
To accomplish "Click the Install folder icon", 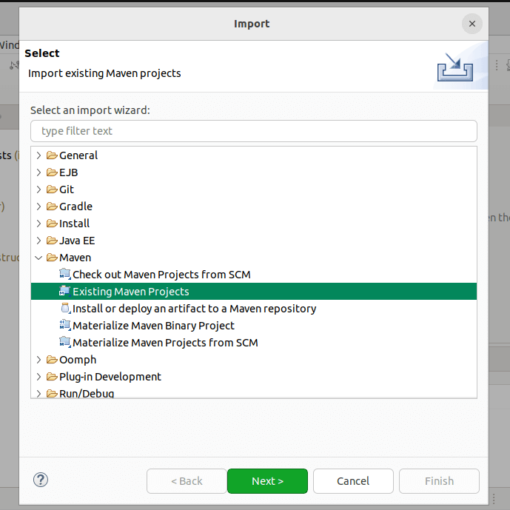I will pyautogui.click(x=52, y=223).
